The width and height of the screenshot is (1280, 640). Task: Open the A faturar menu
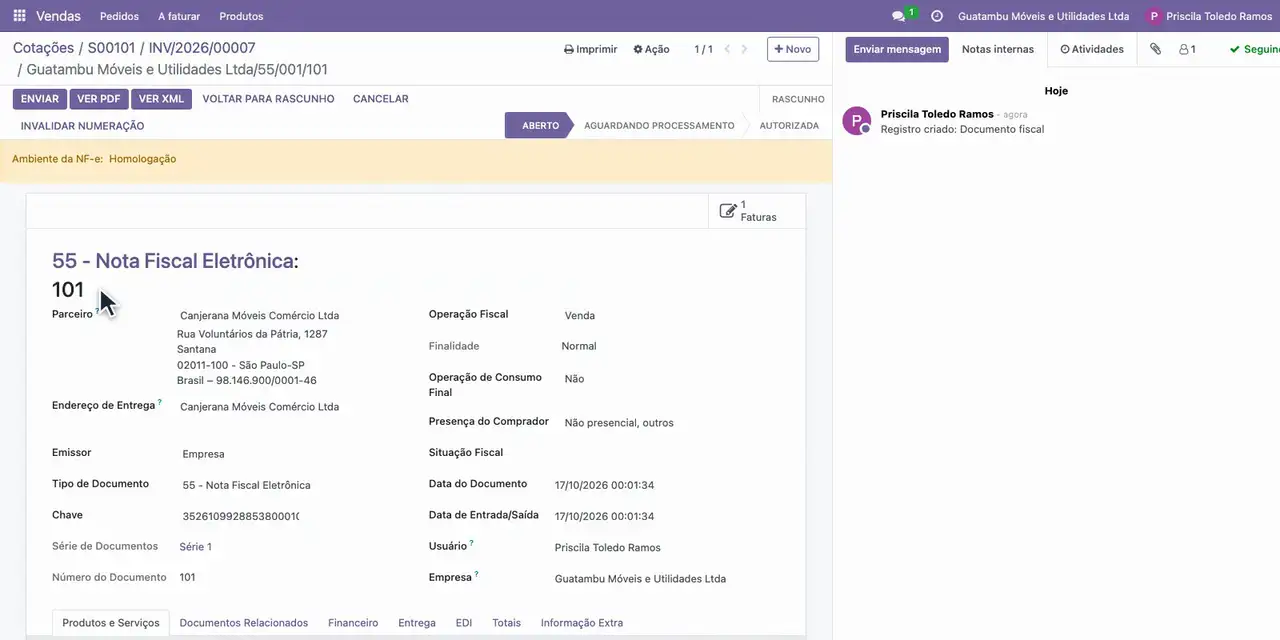tap(179, 16)
